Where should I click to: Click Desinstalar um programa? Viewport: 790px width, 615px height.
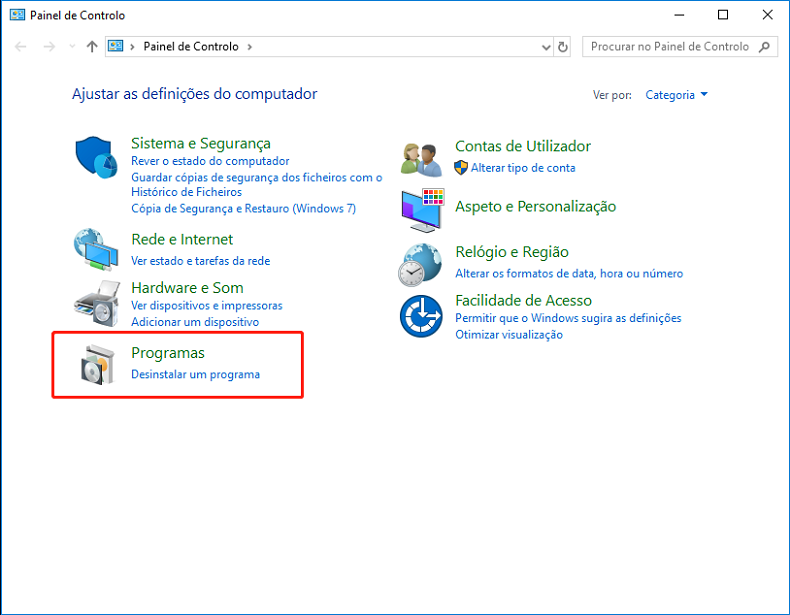point(195,374)
